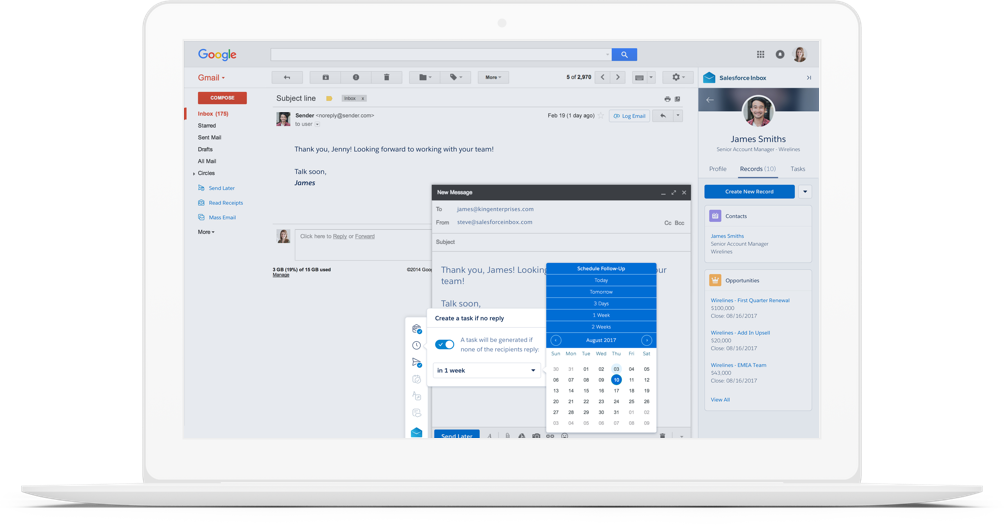Click the blue search button
Screen dimensions: 1004x525
point(624,54)
